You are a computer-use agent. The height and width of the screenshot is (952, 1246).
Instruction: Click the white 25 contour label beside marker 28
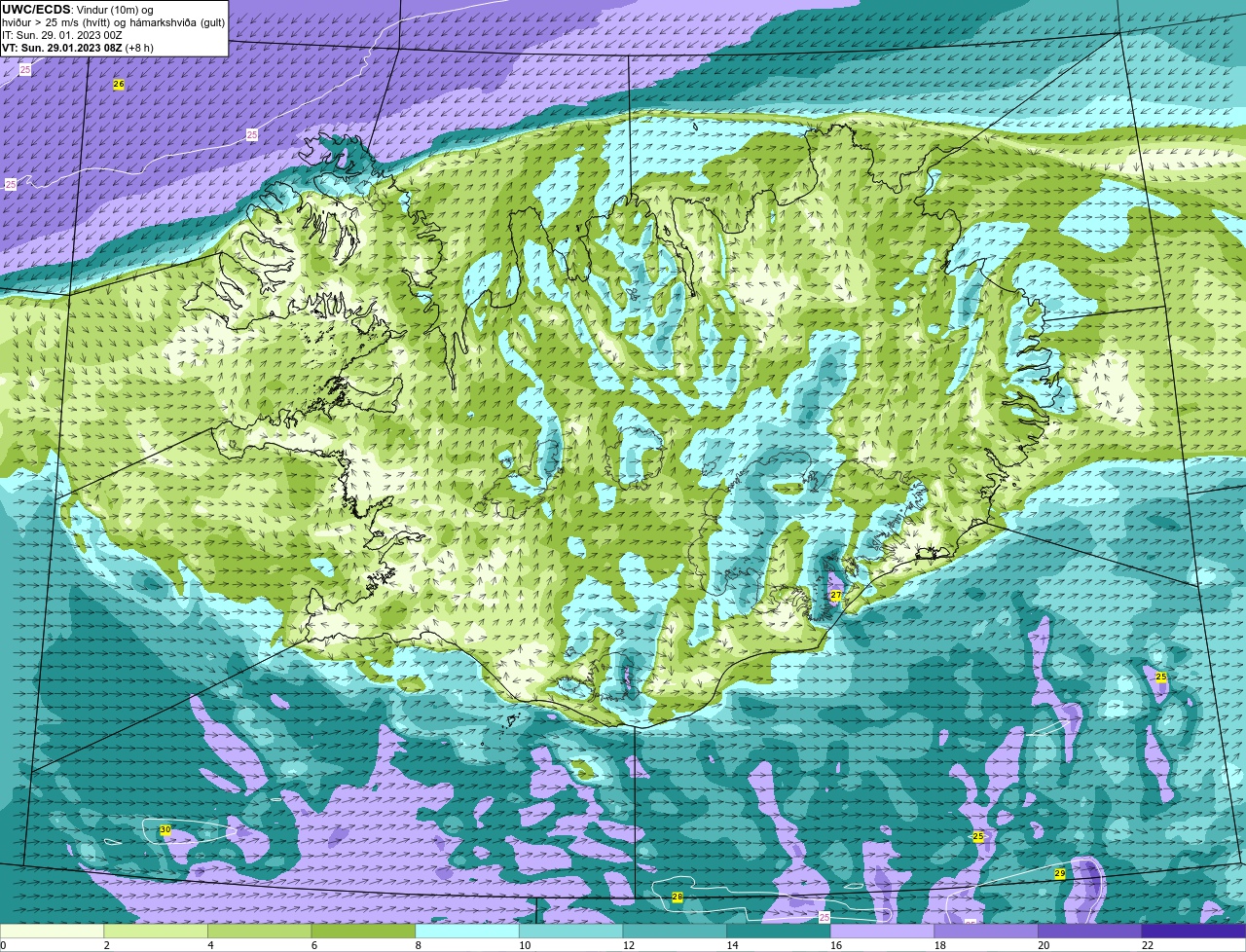pyautogui.click(x=825, y=918)
